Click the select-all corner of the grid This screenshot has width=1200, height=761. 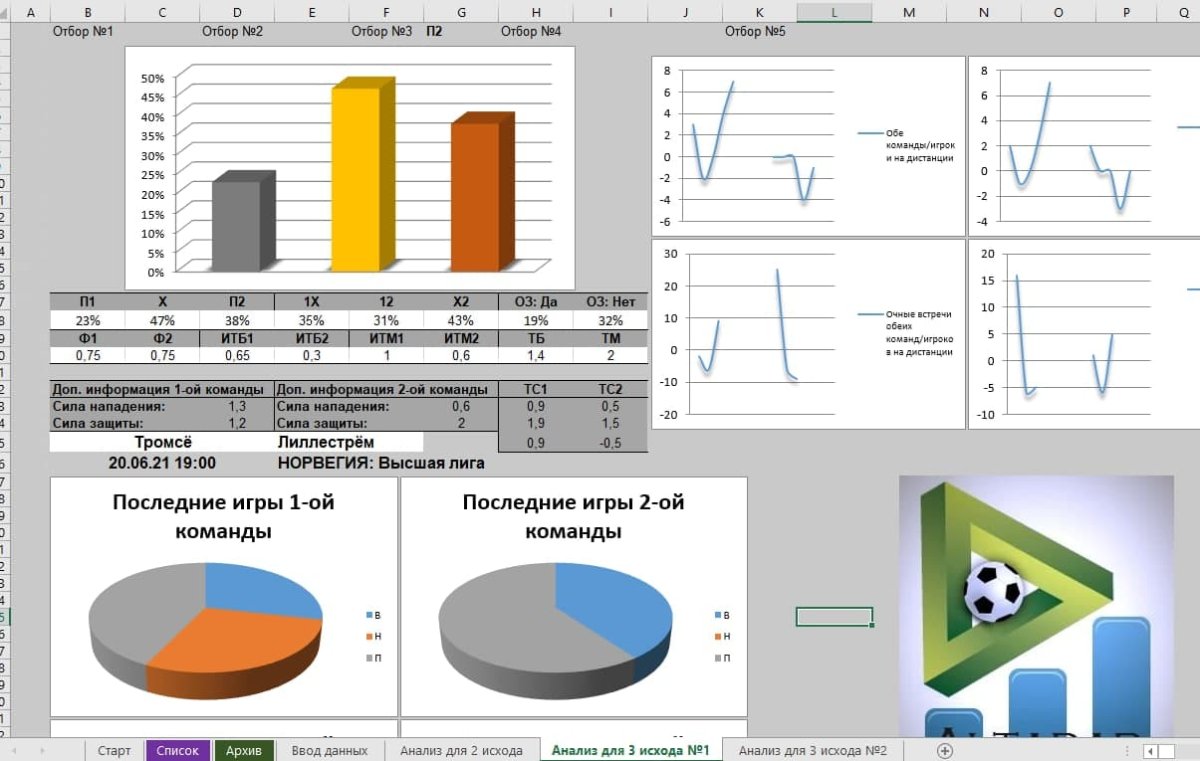point(5,12)
